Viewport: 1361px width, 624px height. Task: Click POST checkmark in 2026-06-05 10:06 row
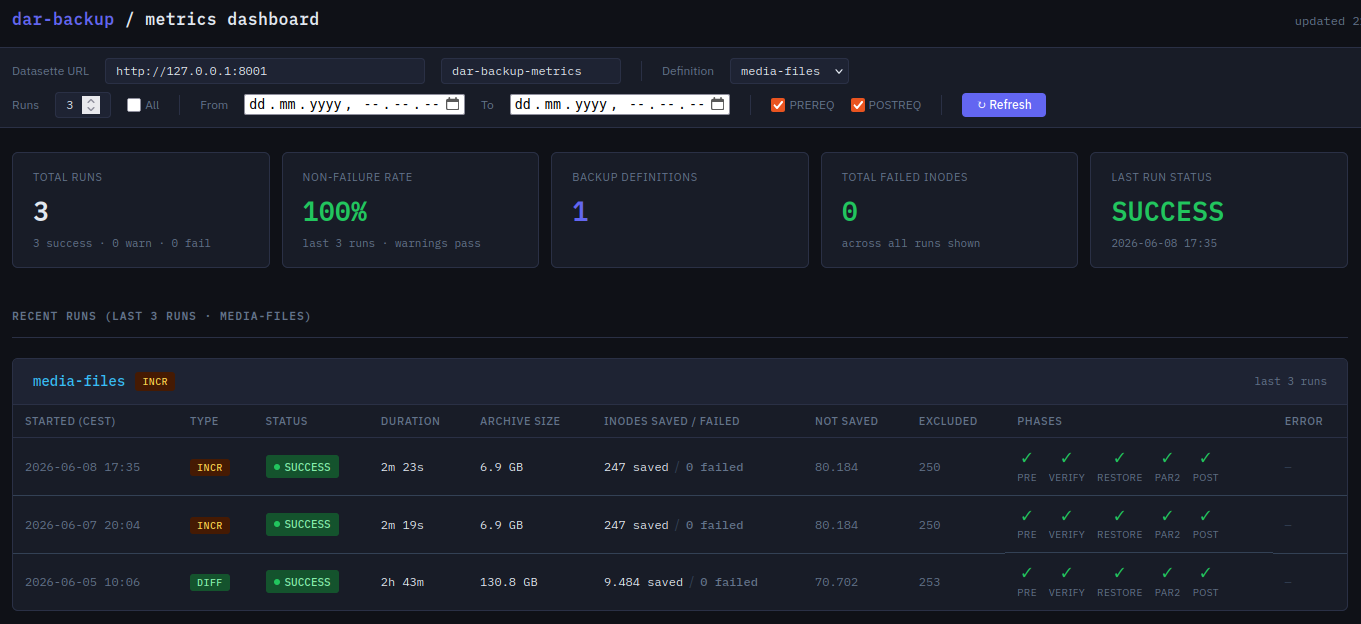coord(1205,573)
